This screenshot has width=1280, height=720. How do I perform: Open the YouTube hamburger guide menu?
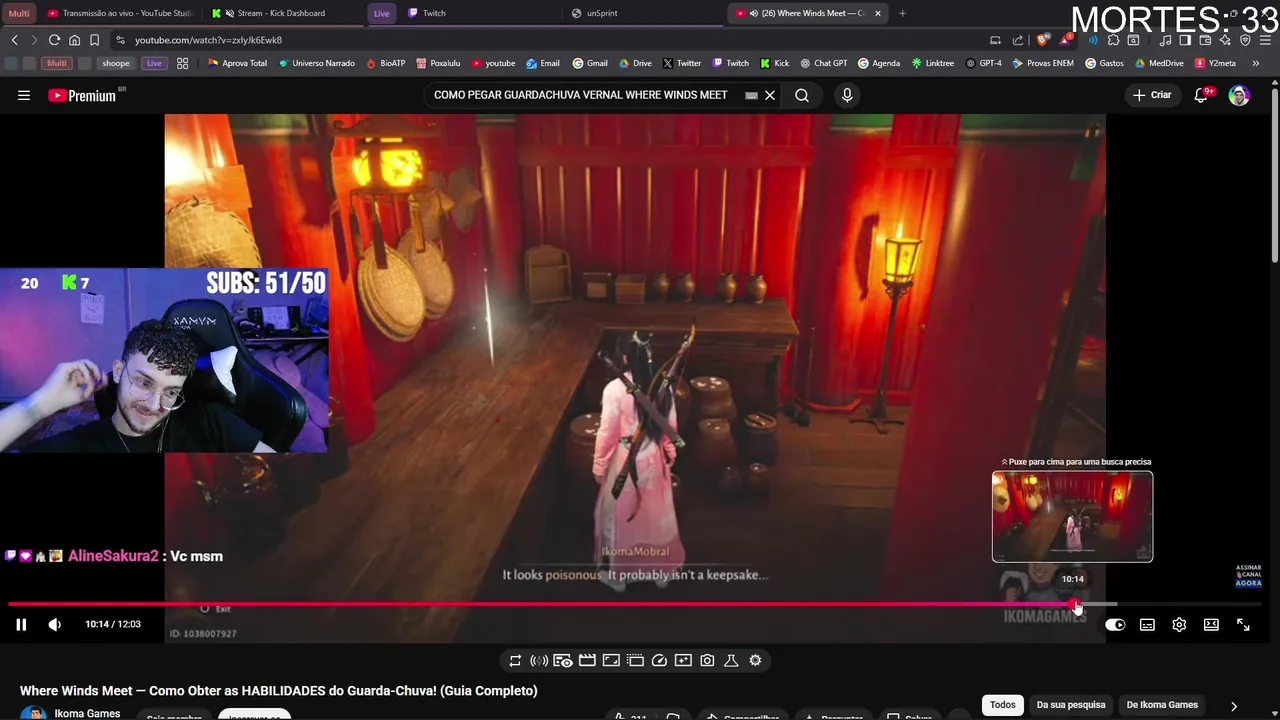click(x=24, y=95)
